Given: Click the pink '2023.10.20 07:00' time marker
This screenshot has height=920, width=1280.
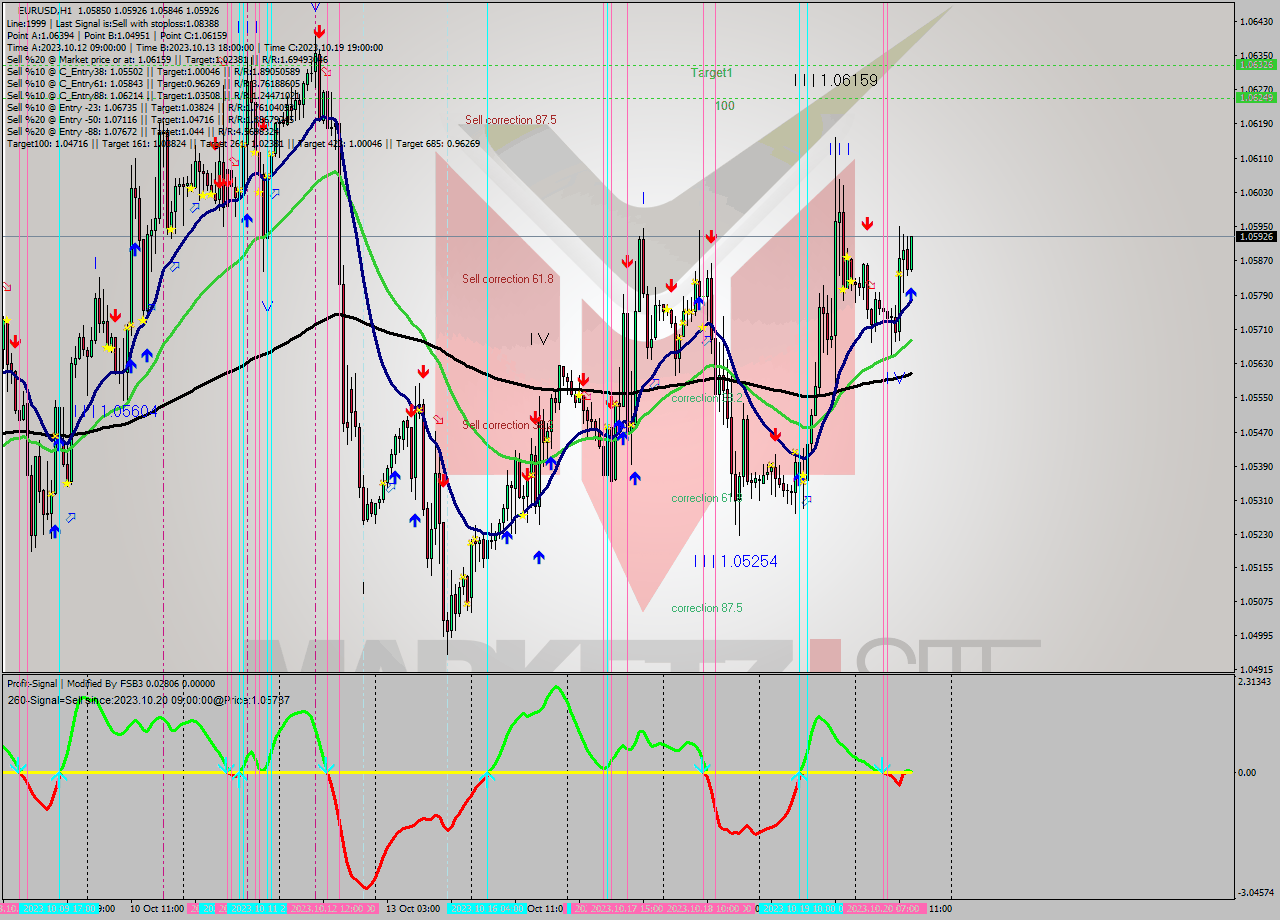Looking at the screenshot, I should [x=886, y=909].
